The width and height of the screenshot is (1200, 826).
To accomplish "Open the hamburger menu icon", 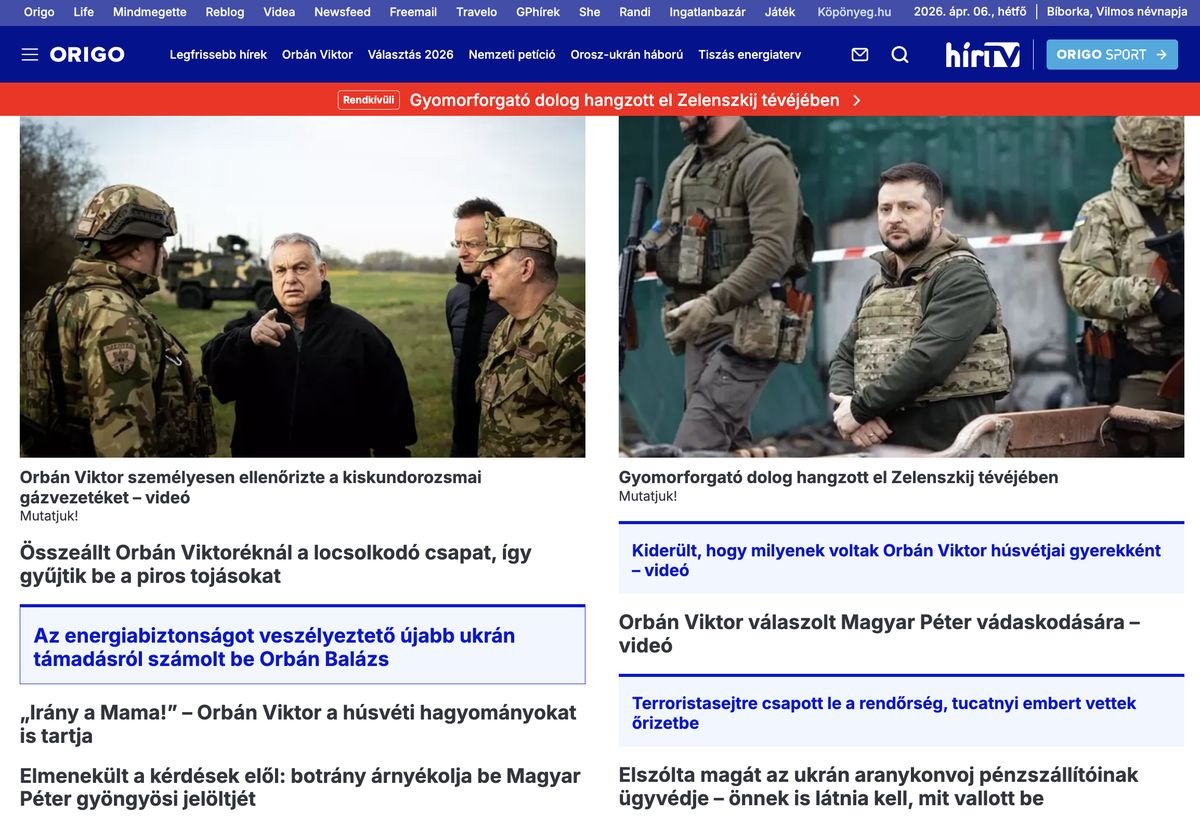I will [x=30, y=54].
